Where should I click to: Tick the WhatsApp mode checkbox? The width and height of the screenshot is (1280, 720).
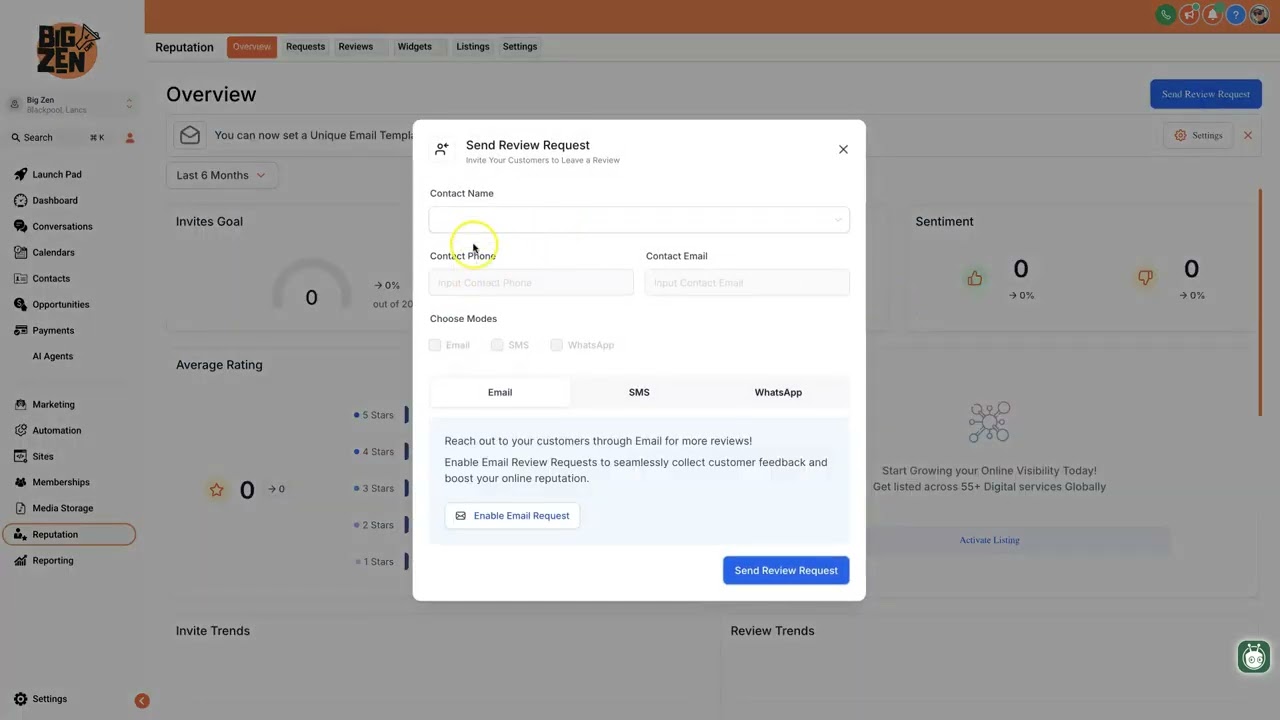[x=557, y=345]
